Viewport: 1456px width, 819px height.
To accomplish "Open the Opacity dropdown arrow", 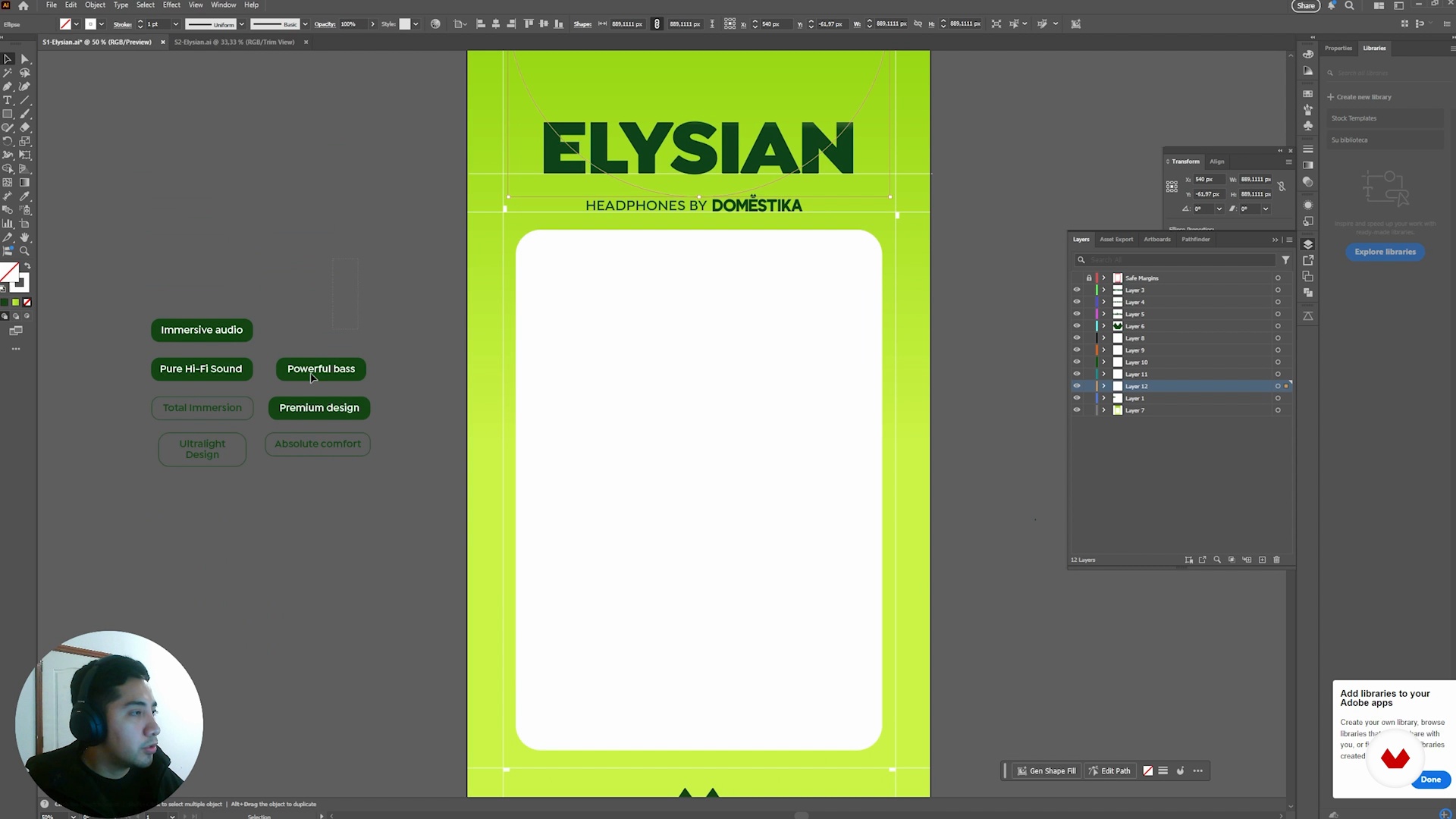I will click(372, 24).
